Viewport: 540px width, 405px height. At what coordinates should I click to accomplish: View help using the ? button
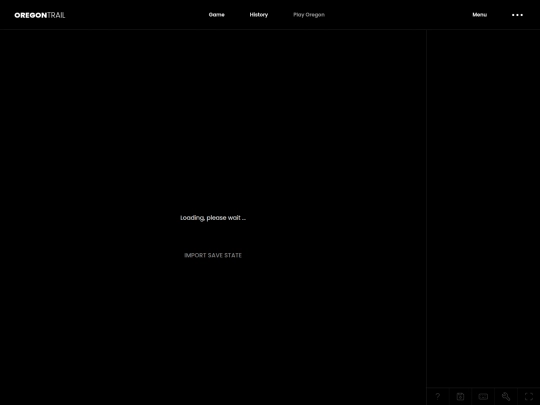coord(438,396)
